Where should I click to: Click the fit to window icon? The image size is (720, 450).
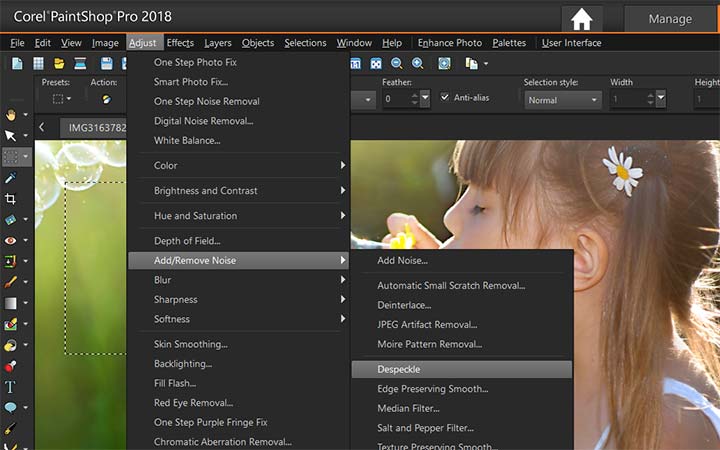tap(444, 63)
